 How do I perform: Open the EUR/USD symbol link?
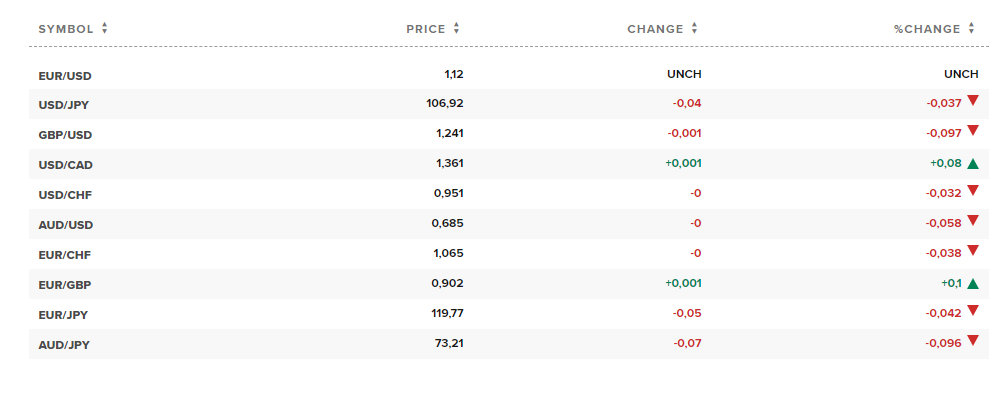(65, 76)
